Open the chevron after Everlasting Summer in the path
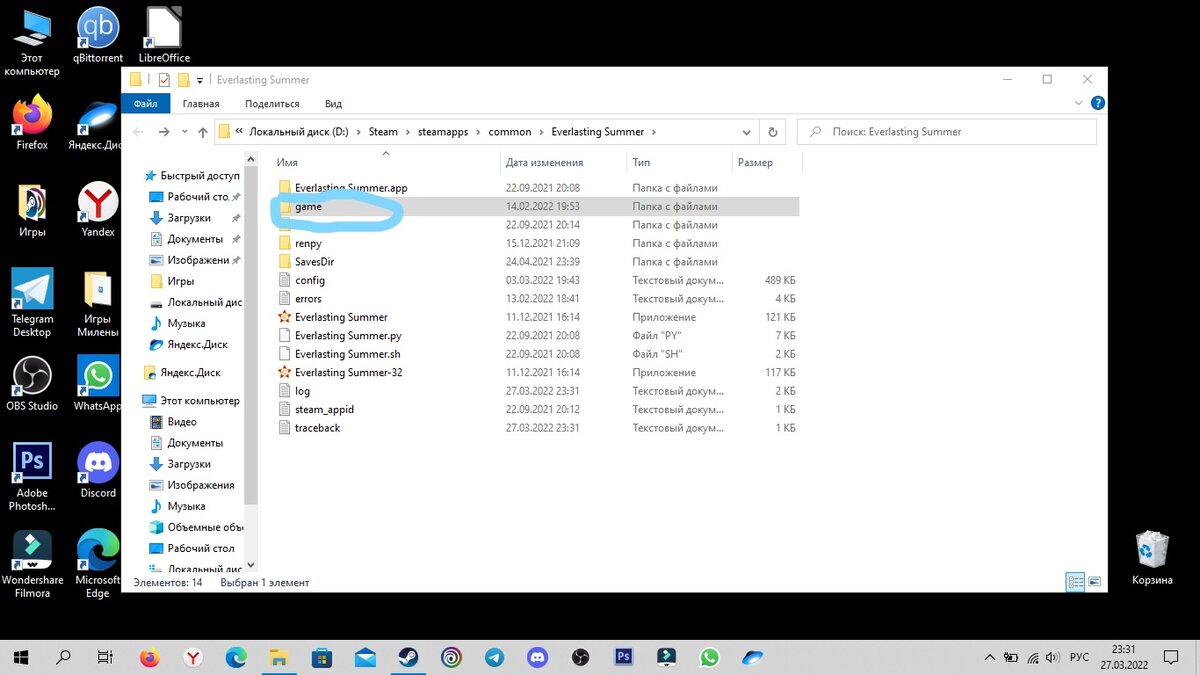The image size is (1200, 675). (654, 132)
